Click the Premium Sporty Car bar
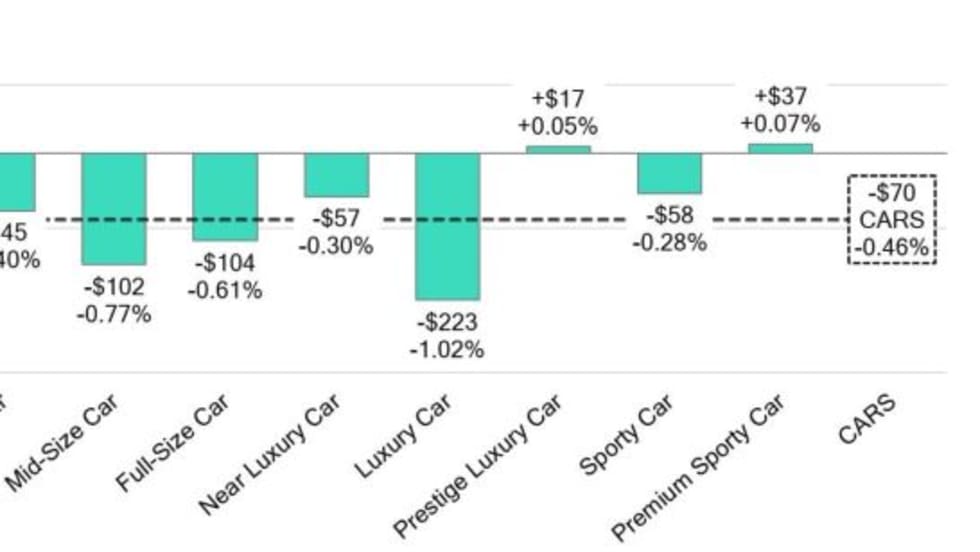The image size is (980, 552). [780, 148]
